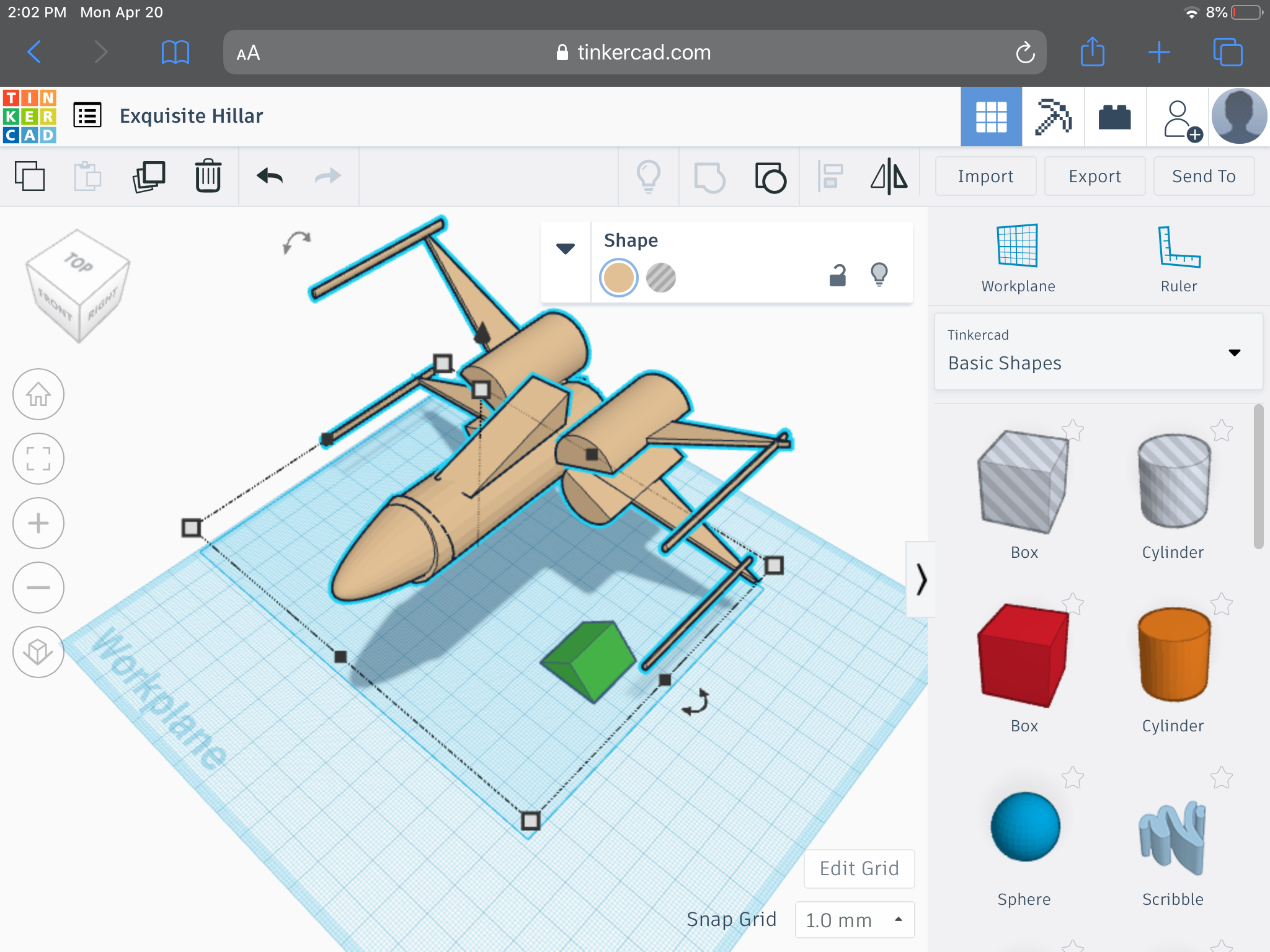Switch to Blocks pickaxe mode
The height and width of the screenshot is (952, 1270).
click(x=1053, y=117)
